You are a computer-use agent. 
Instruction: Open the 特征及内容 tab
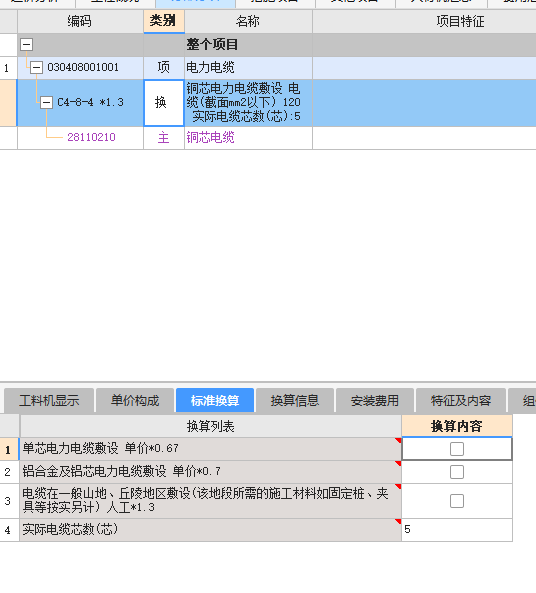[x=461, y=401]
